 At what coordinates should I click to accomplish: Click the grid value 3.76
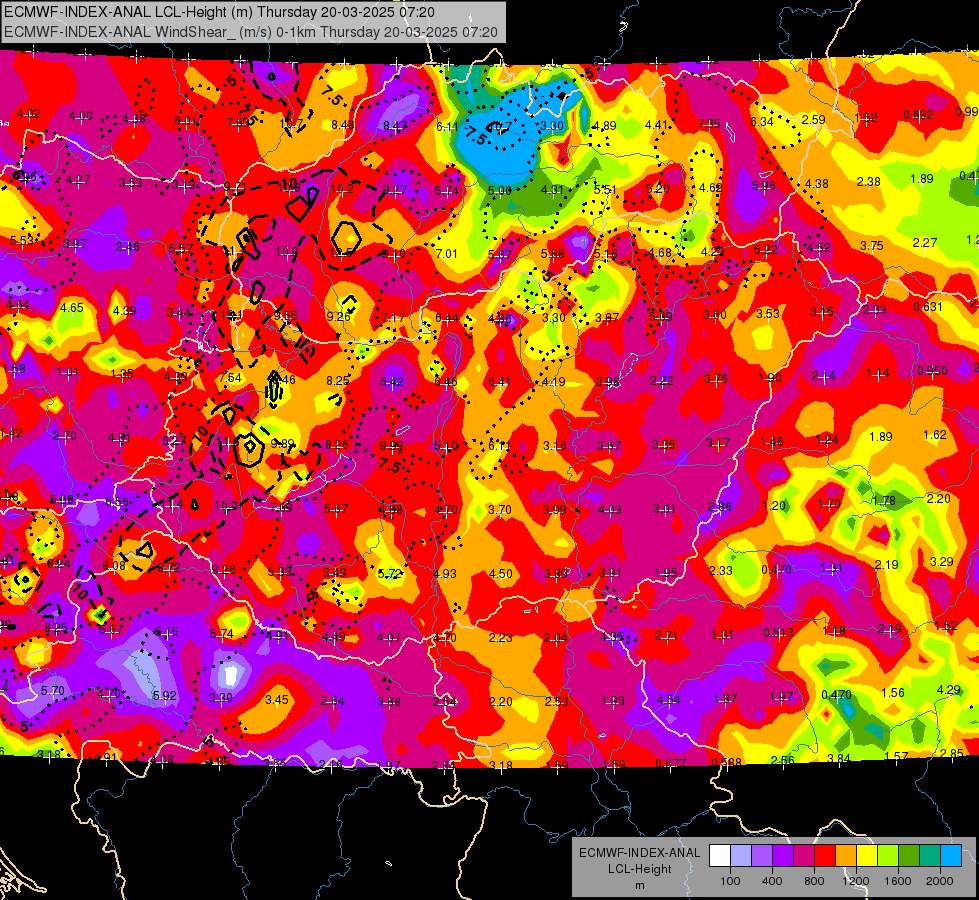click(716, 378)
